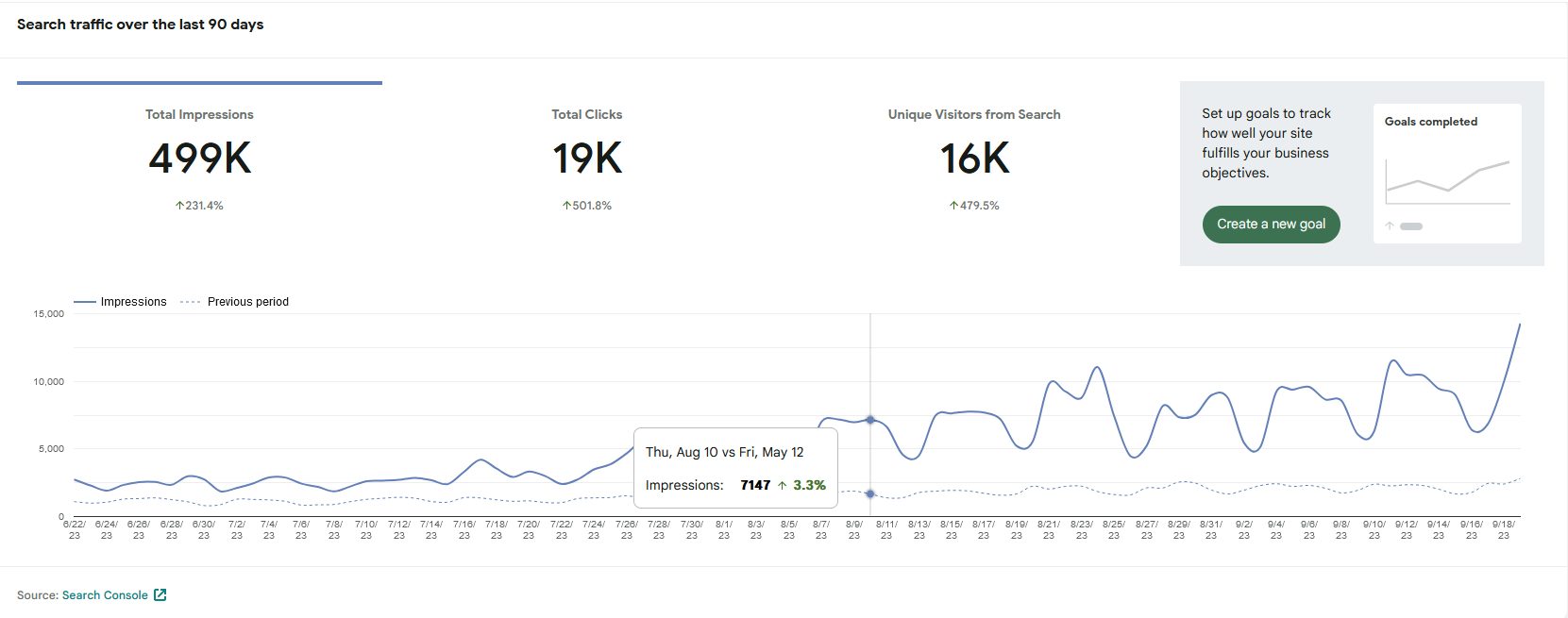Follow the Search Console source link
The image size is (1568, 618).
click(x=105, y=595)
